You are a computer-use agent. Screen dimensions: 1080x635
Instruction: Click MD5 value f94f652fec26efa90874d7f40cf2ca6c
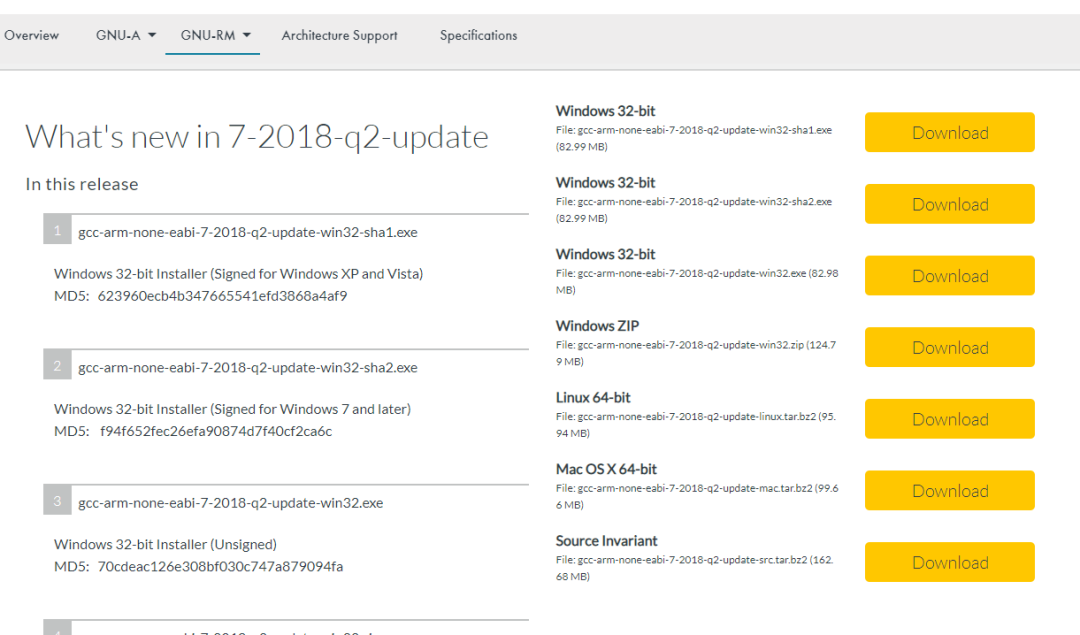point(216,431)
